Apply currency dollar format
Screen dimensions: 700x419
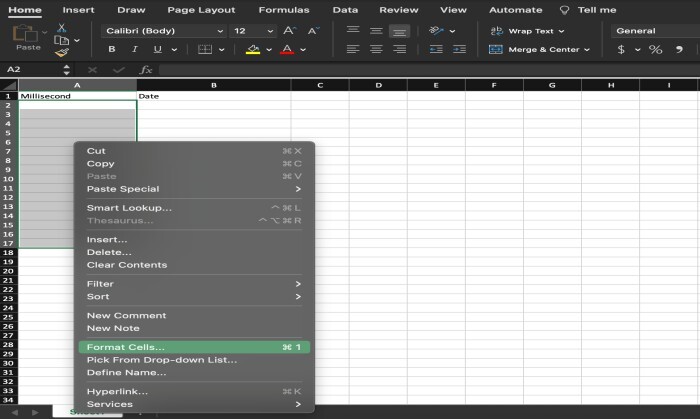click(621, 49)
